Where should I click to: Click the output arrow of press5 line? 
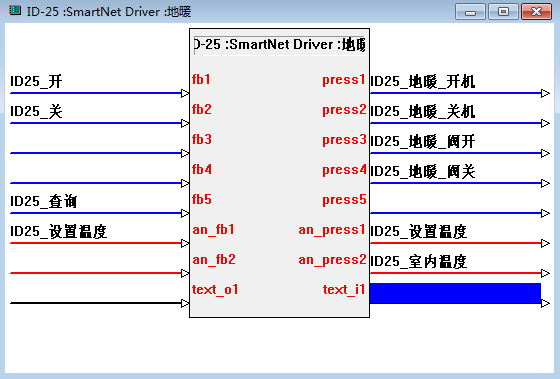pyautogui.click(x=545, y=213)
